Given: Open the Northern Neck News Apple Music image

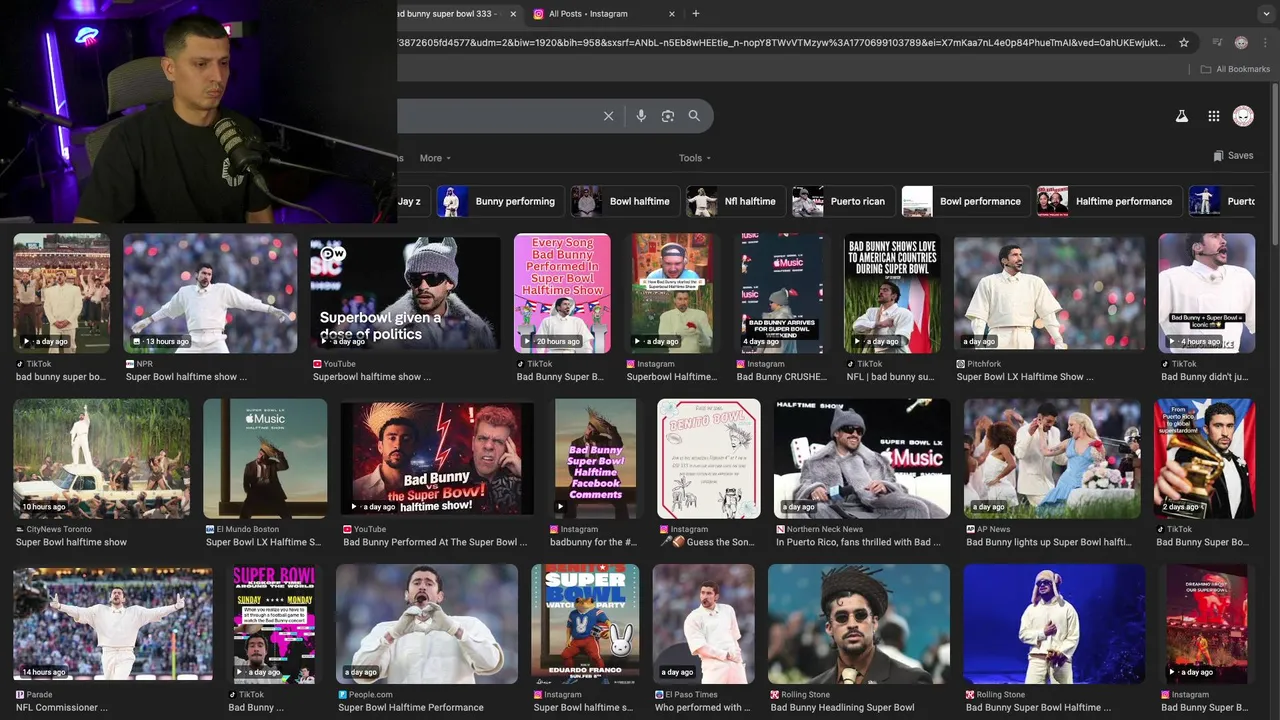Looking at the screenshot, I should (862, 458).
